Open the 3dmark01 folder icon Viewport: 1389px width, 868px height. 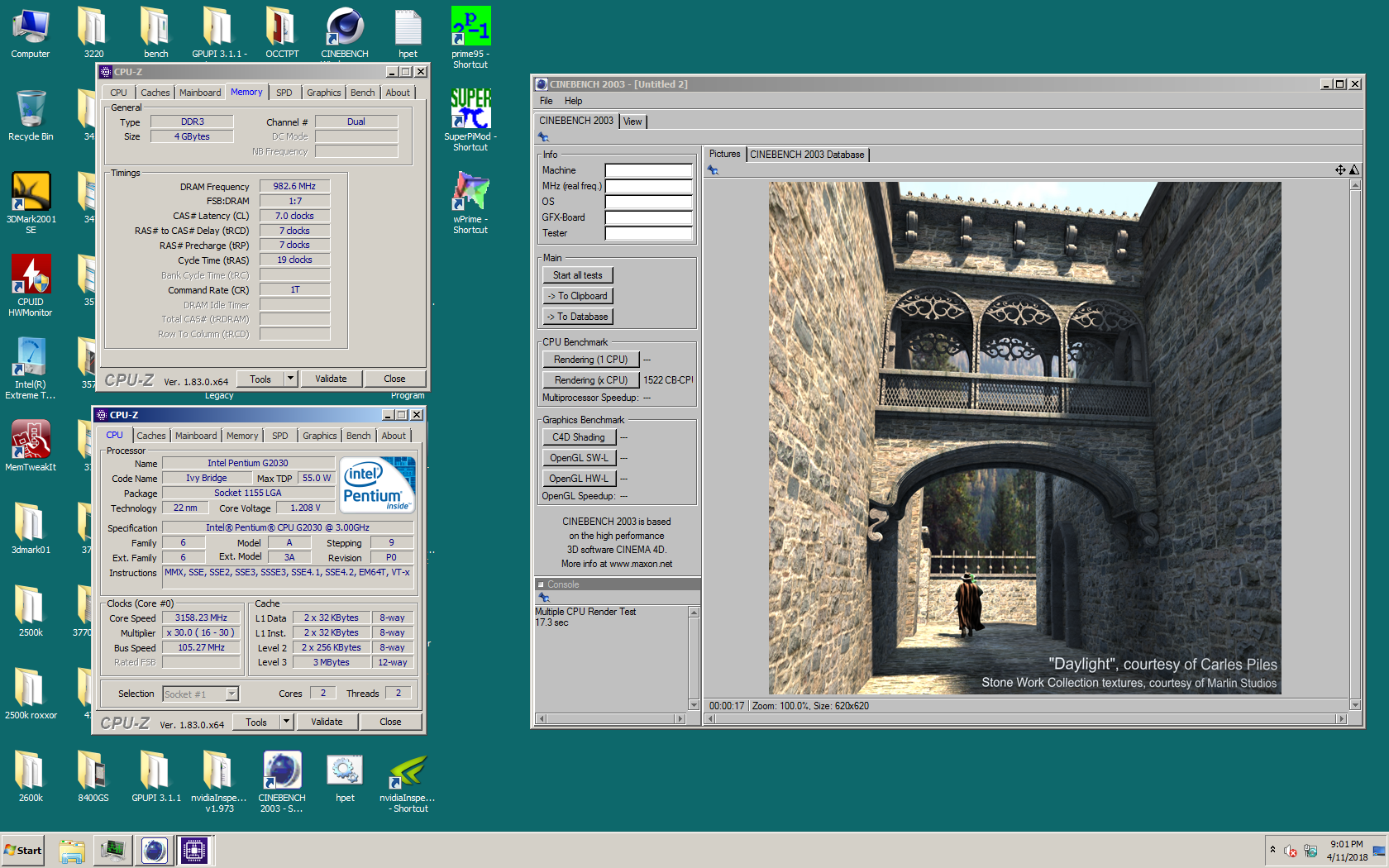(31, 529)
